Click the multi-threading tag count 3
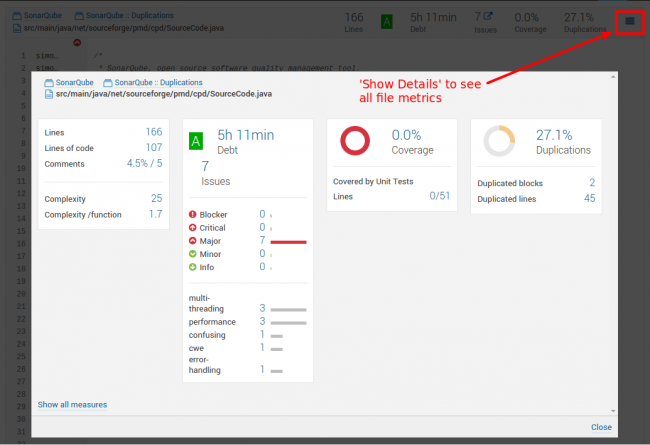The image size is (650, 445). coord(262,308)
